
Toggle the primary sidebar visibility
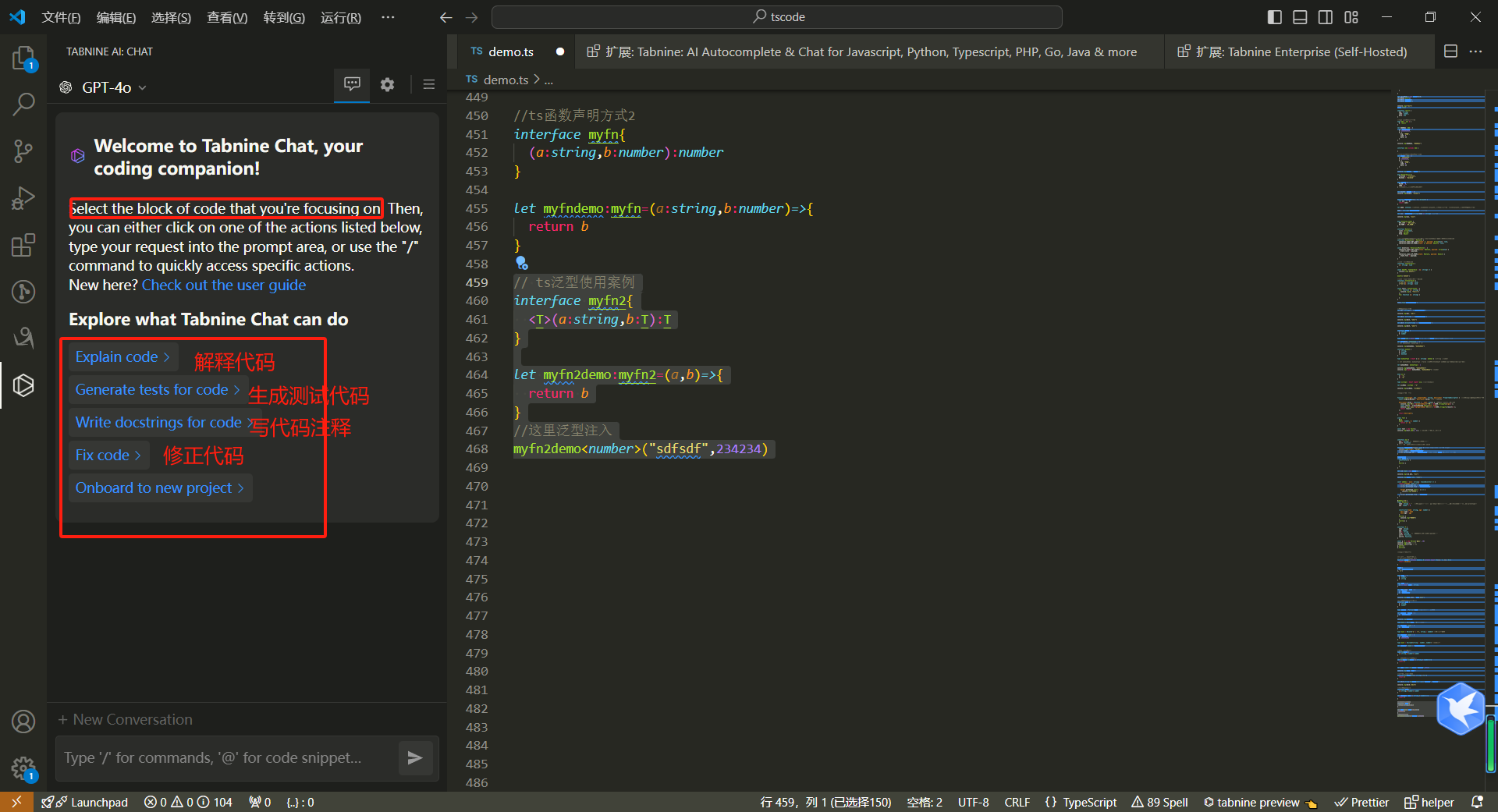[1275, 17]
